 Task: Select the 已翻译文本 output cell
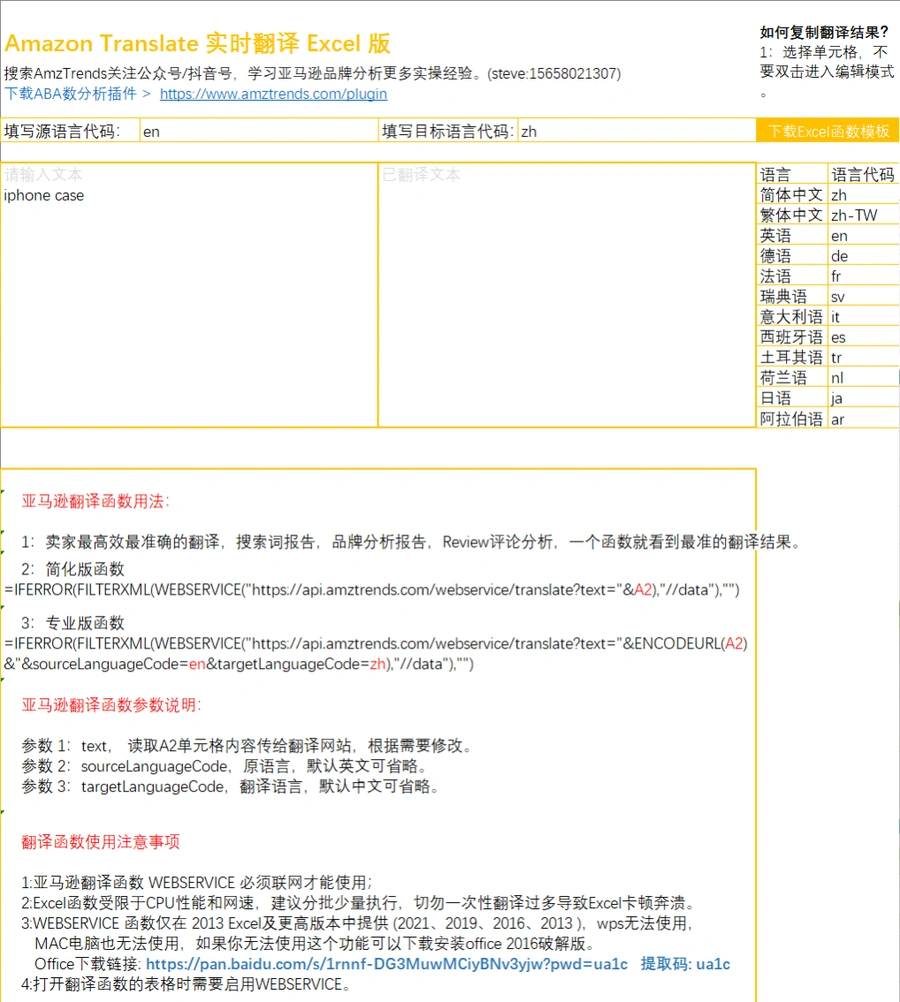pos(567,295)
